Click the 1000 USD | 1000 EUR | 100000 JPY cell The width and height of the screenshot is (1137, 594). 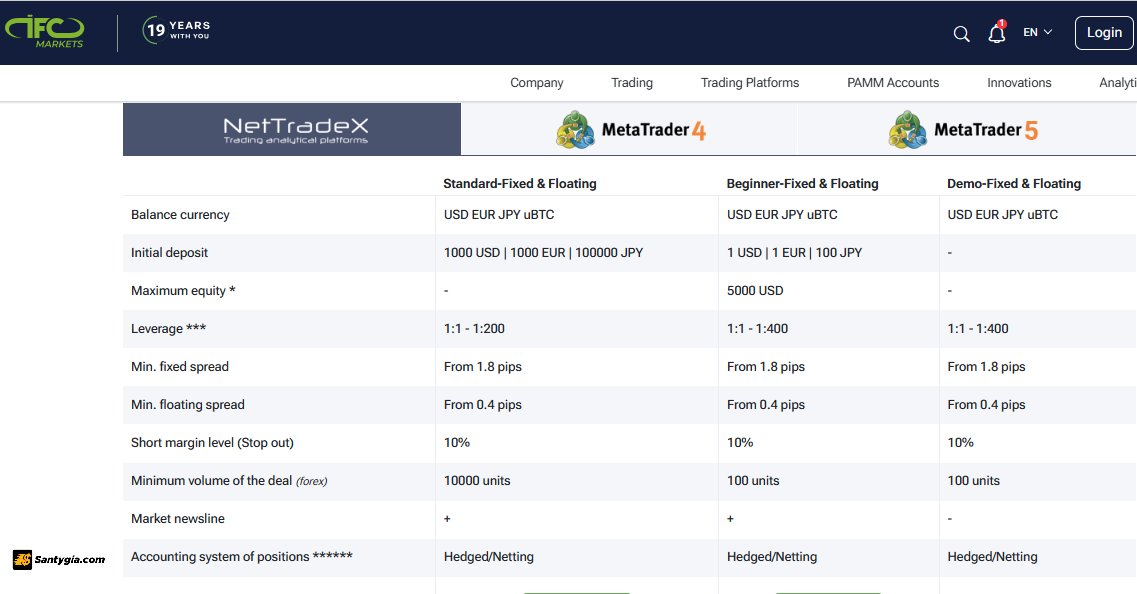click(543, 252)
